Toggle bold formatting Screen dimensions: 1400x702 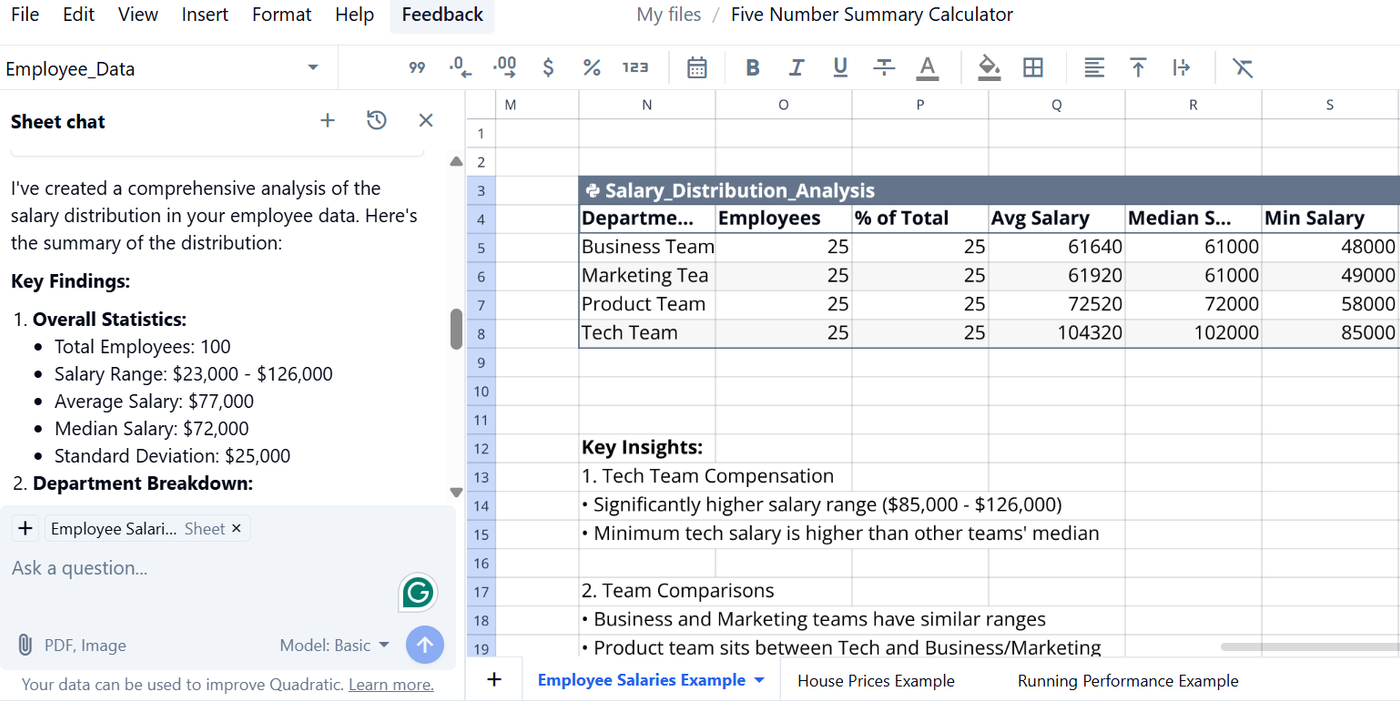coord(753,68)
